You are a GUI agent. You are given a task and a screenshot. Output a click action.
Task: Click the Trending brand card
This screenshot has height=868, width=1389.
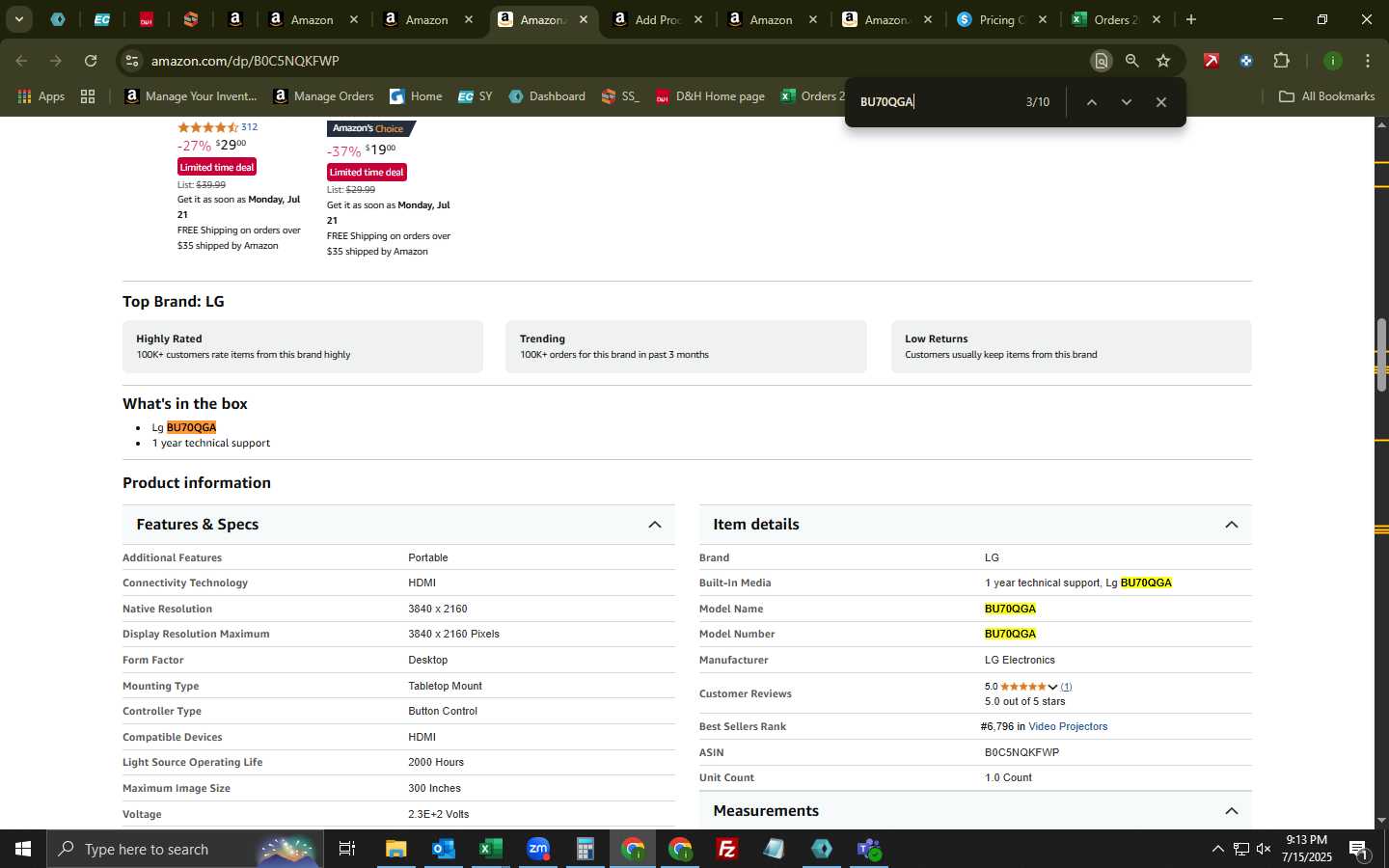[686, 346]
